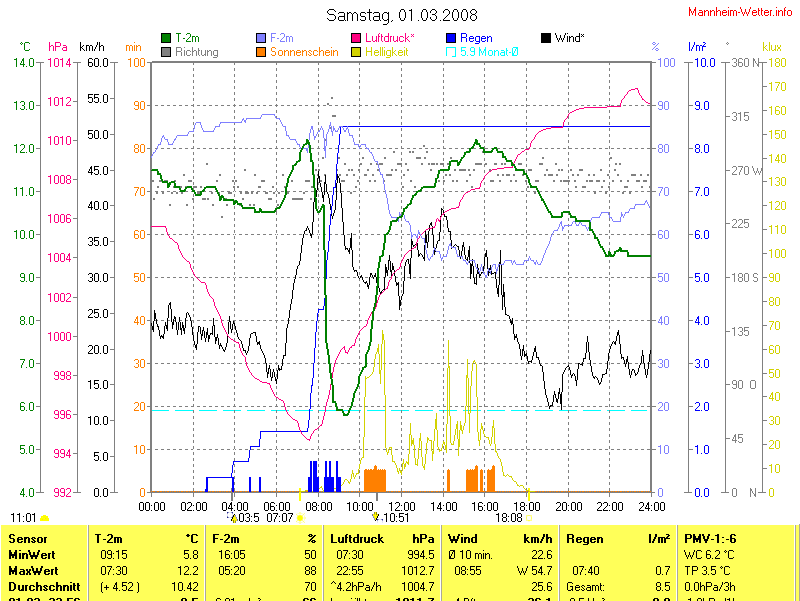Click the Luftdruck* legend label

point(390,38)
